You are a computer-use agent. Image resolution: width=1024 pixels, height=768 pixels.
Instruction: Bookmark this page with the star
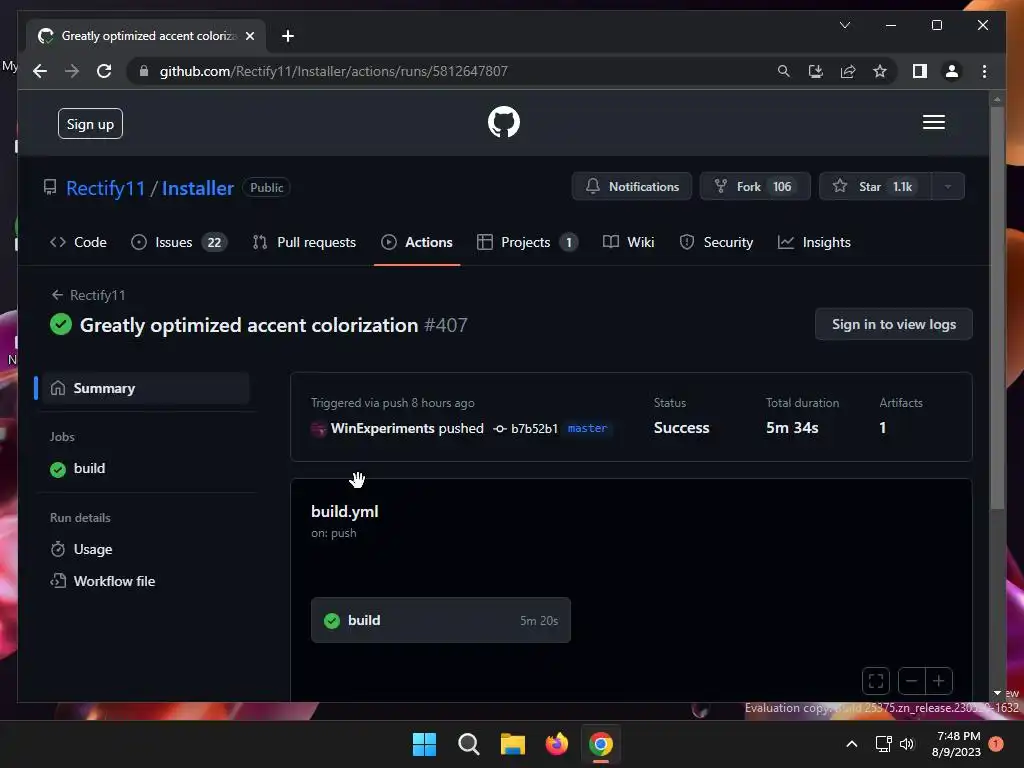(880, 71)
